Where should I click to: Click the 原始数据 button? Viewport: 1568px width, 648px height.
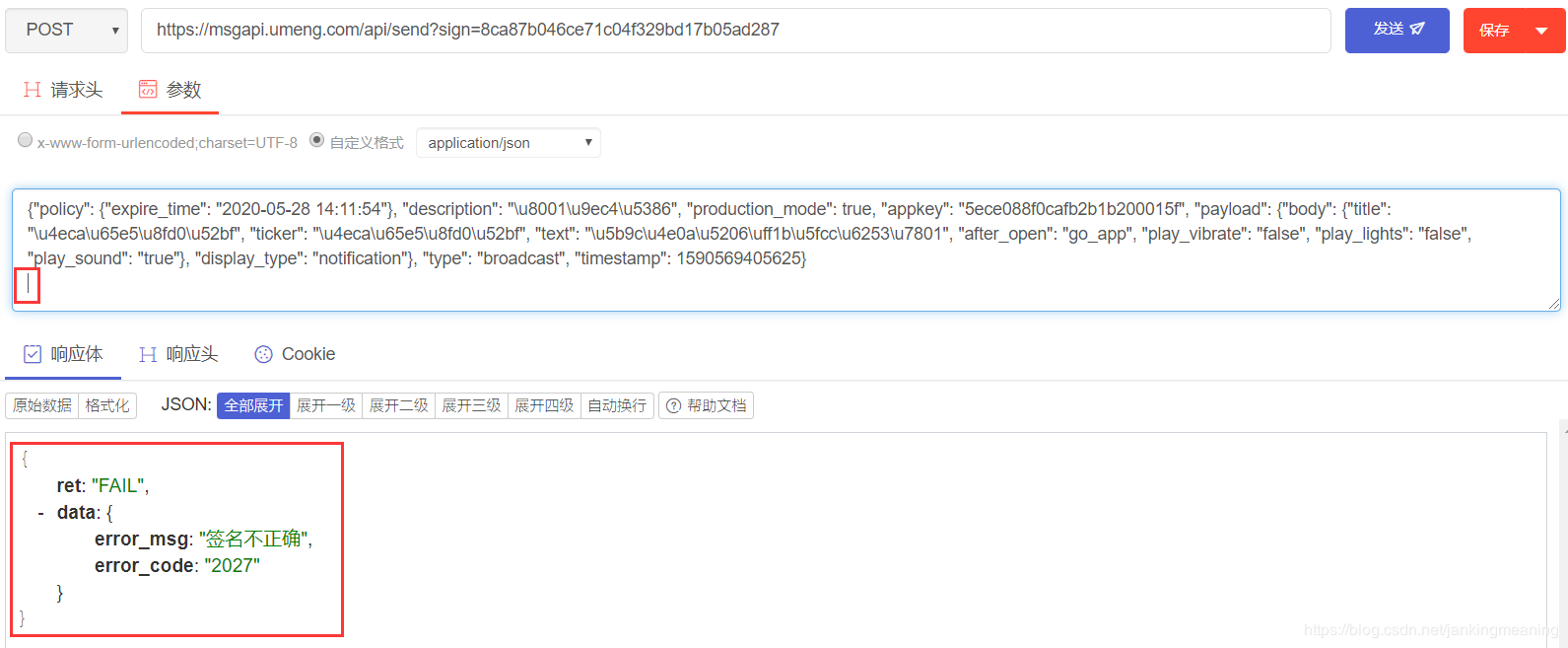click(42, 405)
